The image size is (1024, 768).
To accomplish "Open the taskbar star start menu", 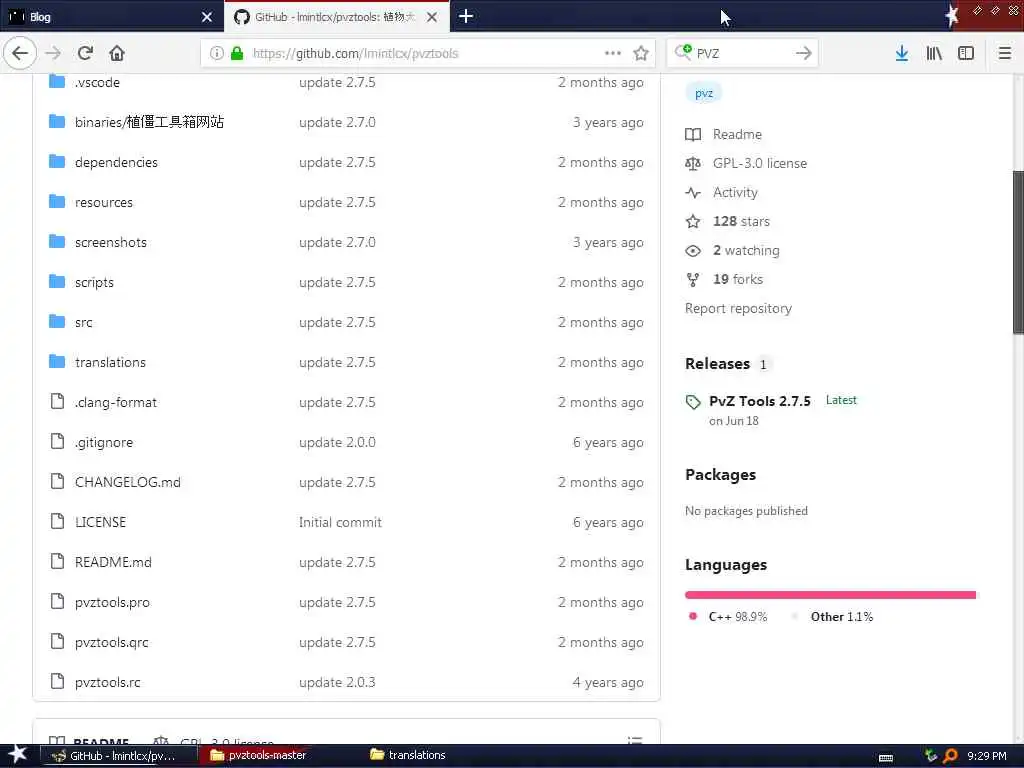I will click(18, 755).
